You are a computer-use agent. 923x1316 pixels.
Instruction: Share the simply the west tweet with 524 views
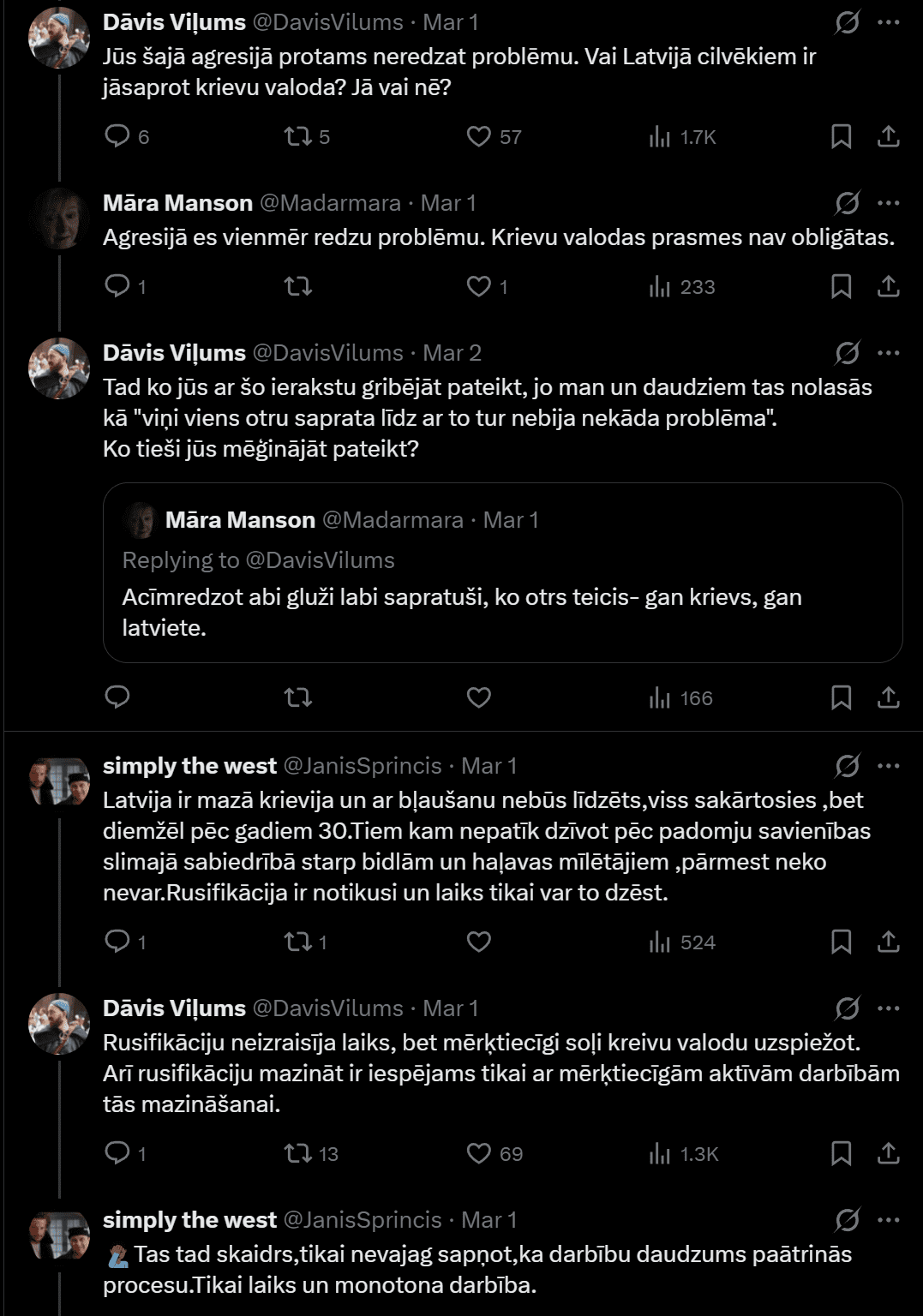889,942
